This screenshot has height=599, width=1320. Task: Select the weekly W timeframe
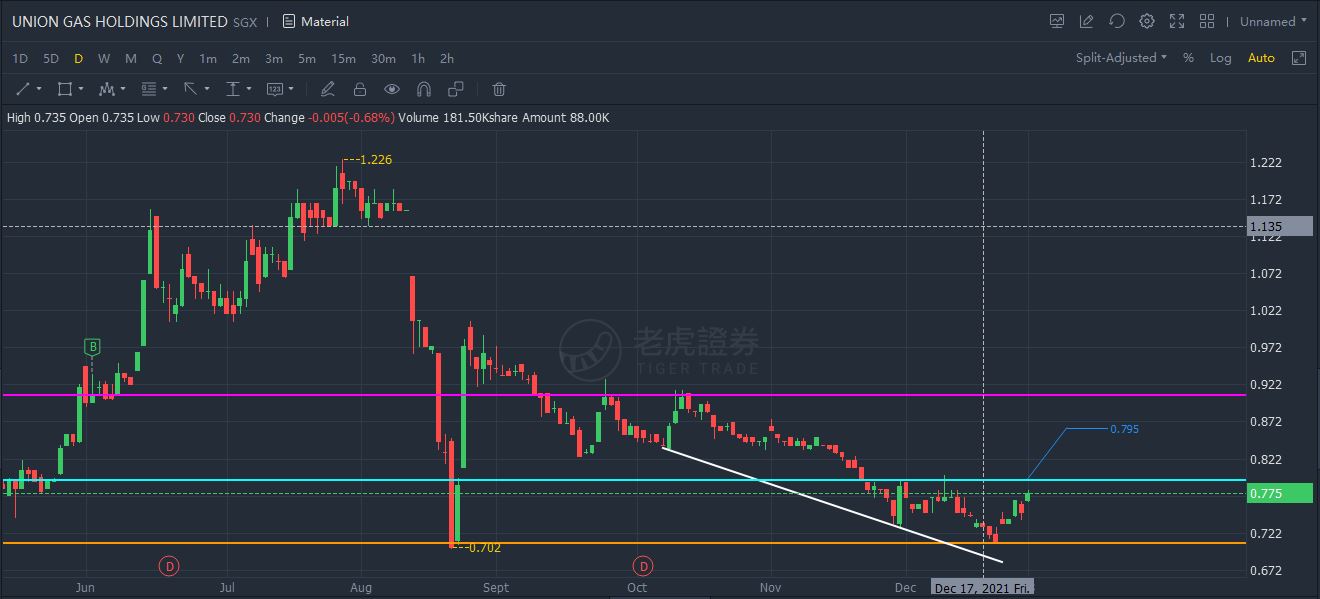[104, 58]
